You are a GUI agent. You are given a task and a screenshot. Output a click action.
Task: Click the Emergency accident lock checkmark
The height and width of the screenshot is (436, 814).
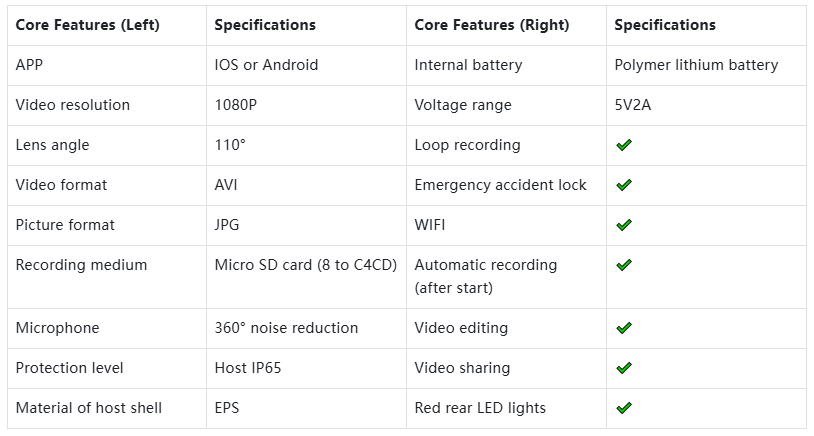624,185
